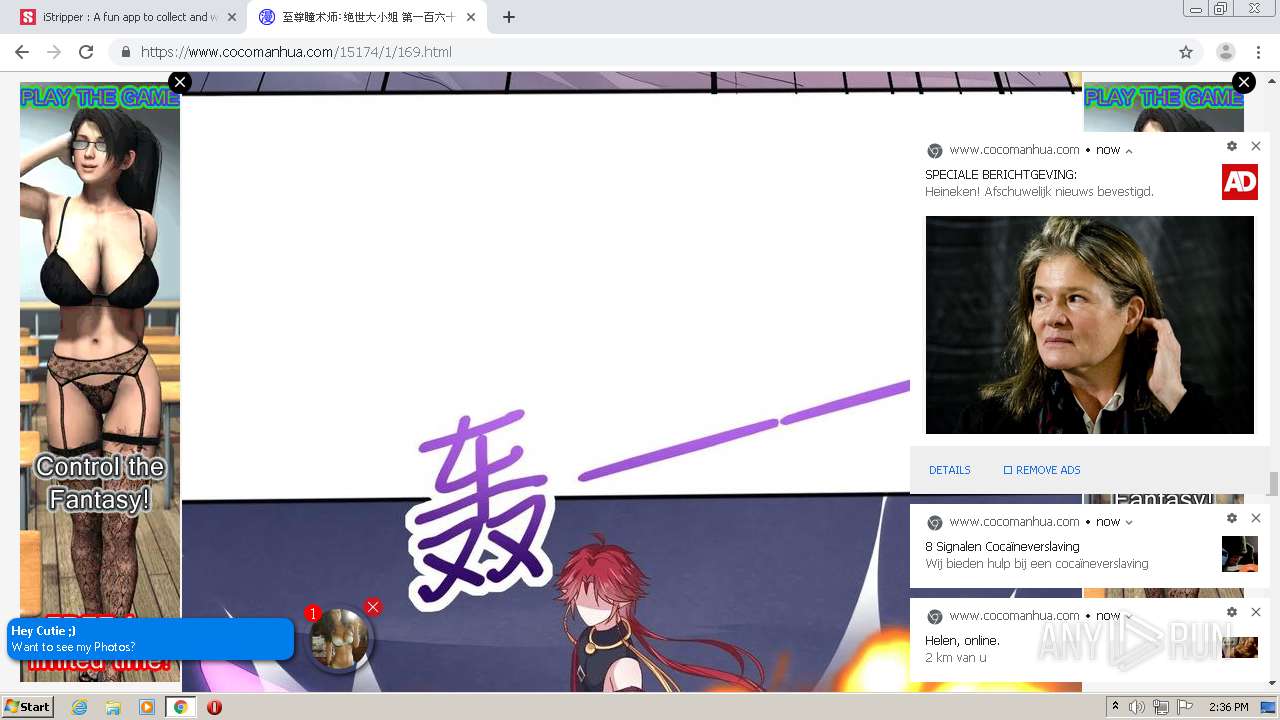Viewport: 1280px width, 720px height.
Task: Collapse the Heineken notification chevron
Action: [1129, 151]
